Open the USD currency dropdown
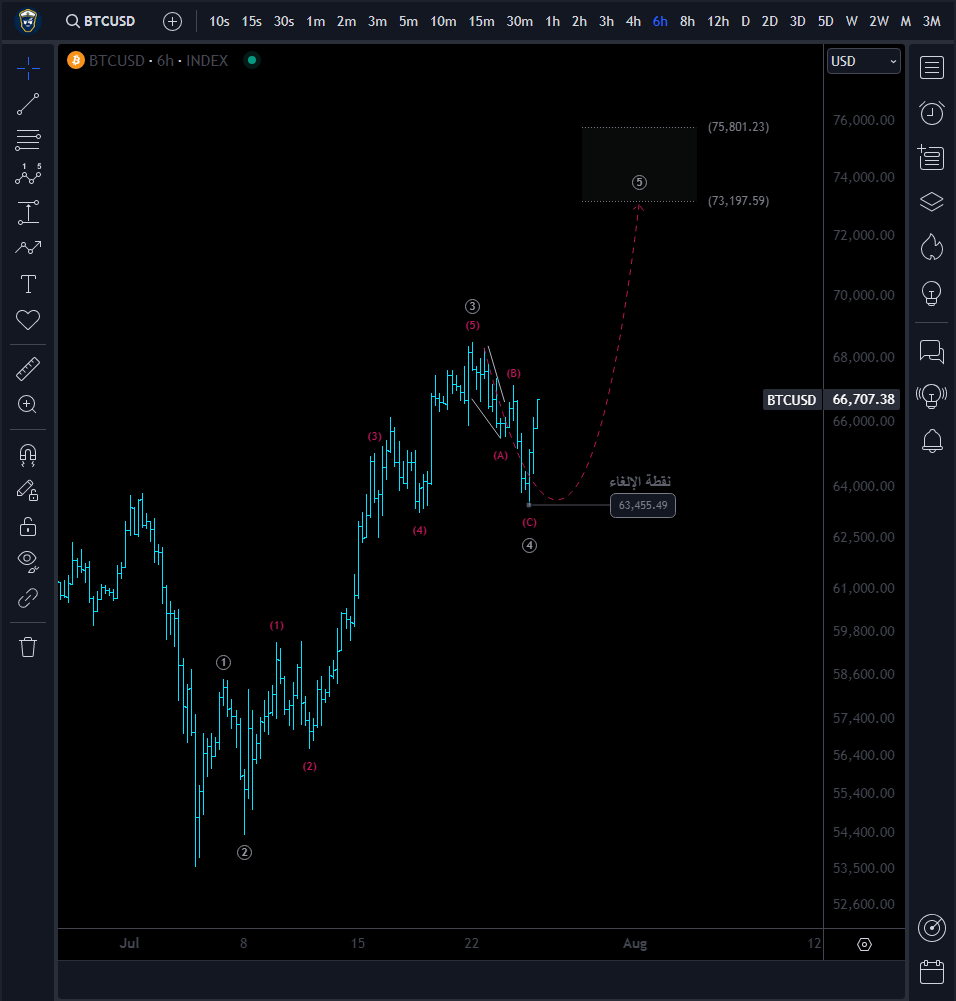This screenshot has height=1001, width=956. (x=864, y=61)
